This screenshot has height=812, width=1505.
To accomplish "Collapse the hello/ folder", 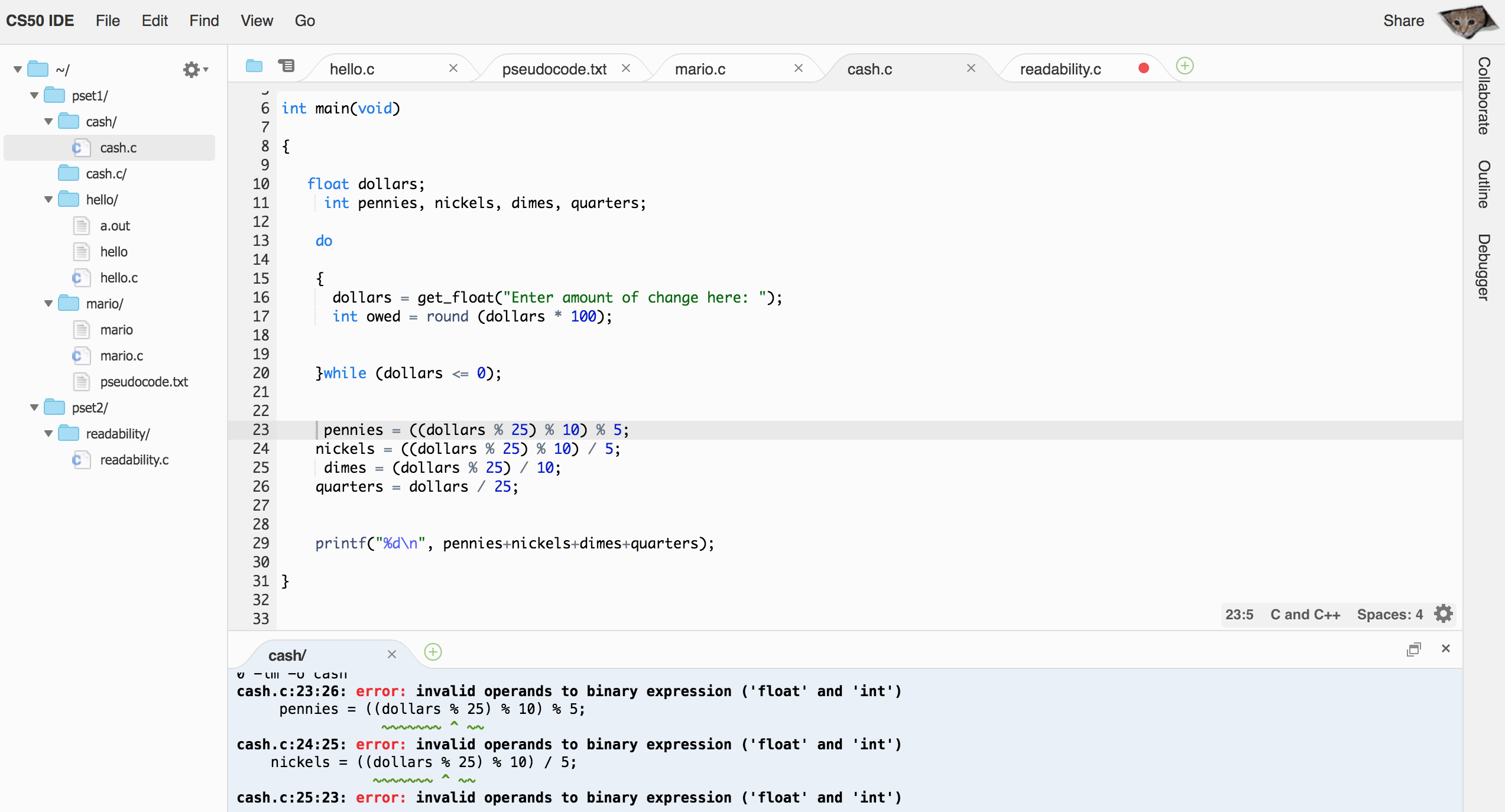I will (48, 199).
